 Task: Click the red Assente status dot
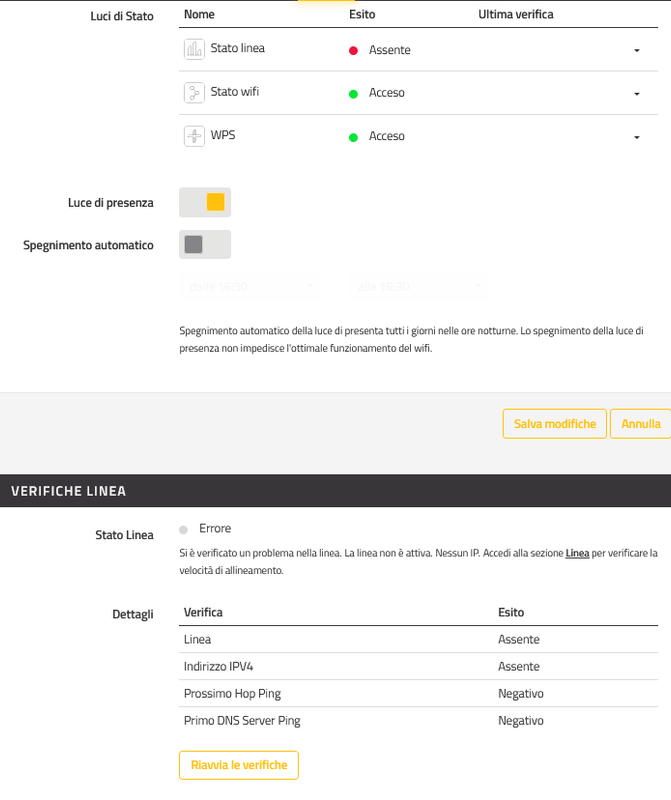click(353, 50)
